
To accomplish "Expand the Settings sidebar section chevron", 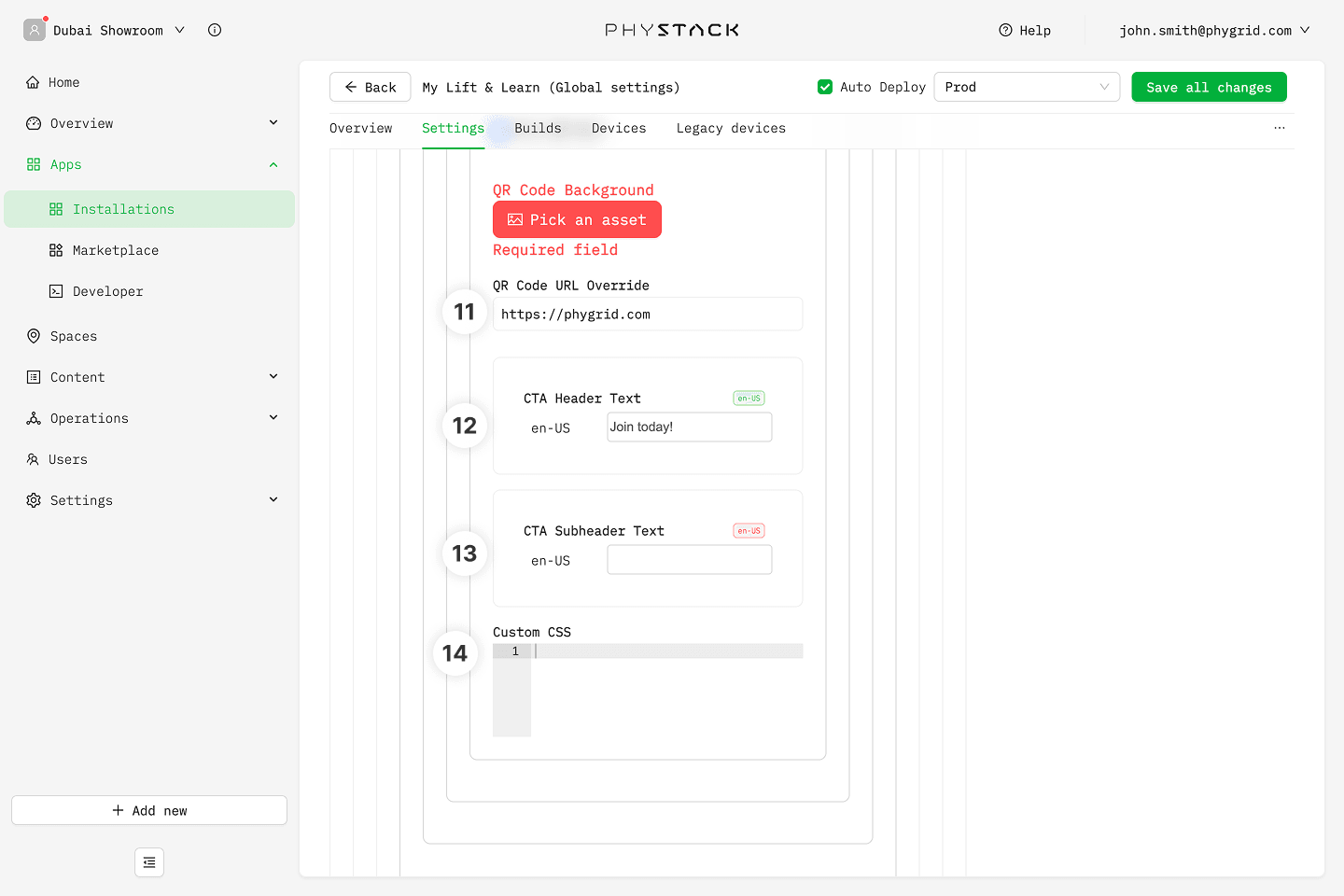I will (273, 500).
